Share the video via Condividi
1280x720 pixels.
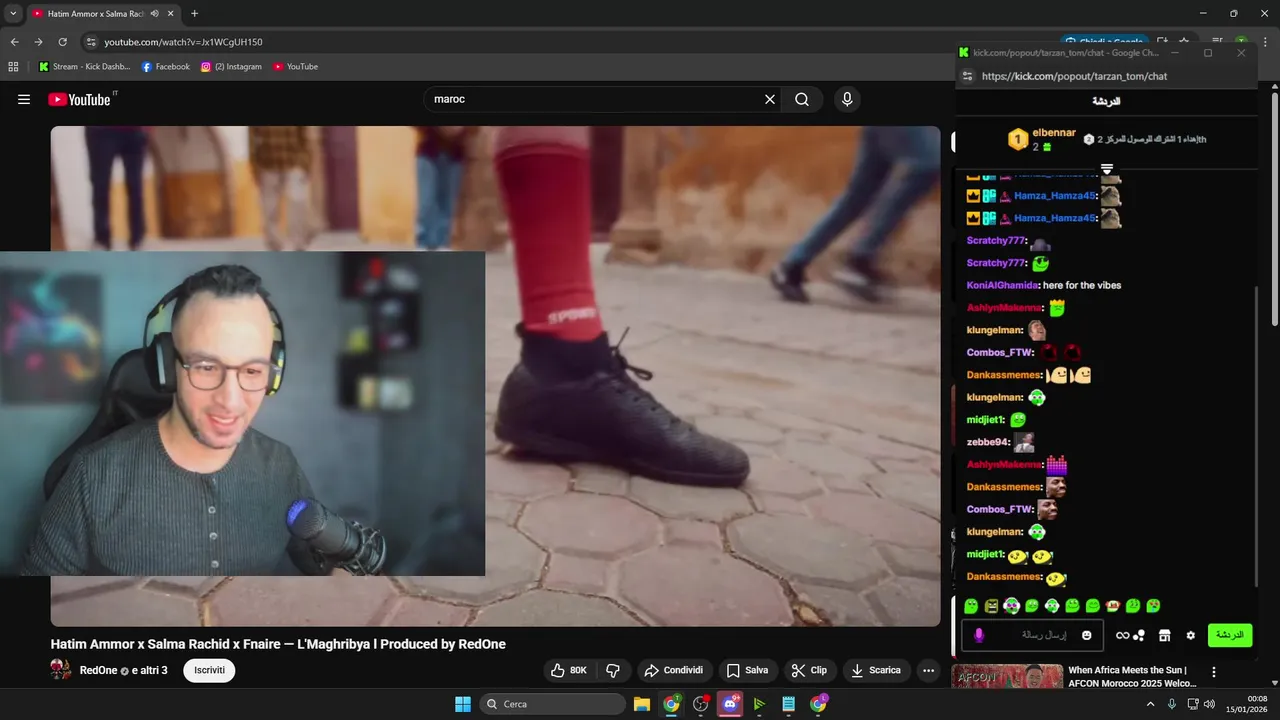(674, 670)
